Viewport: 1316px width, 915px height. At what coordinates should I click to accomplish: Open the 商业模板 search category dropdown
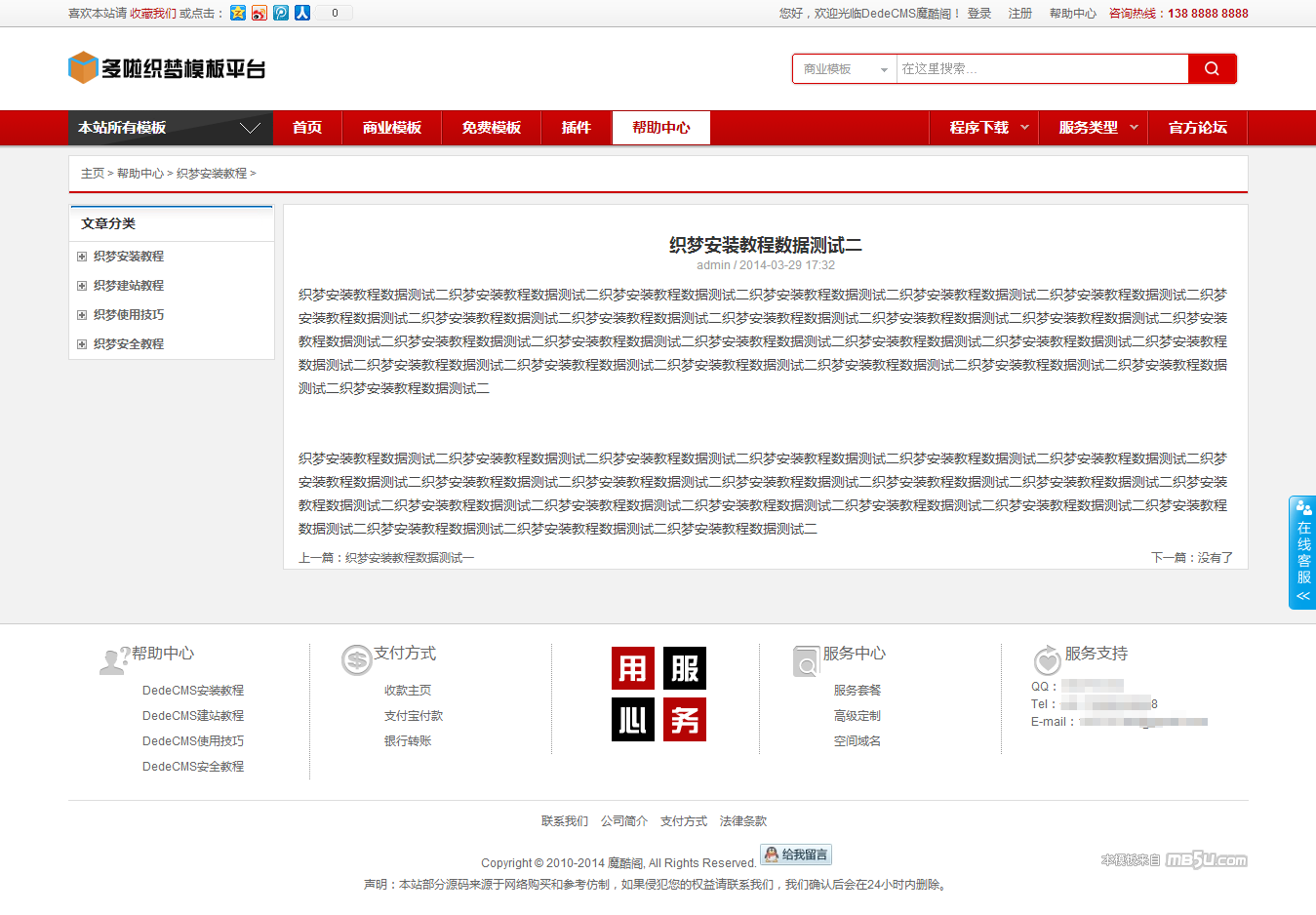coord(845,69)
